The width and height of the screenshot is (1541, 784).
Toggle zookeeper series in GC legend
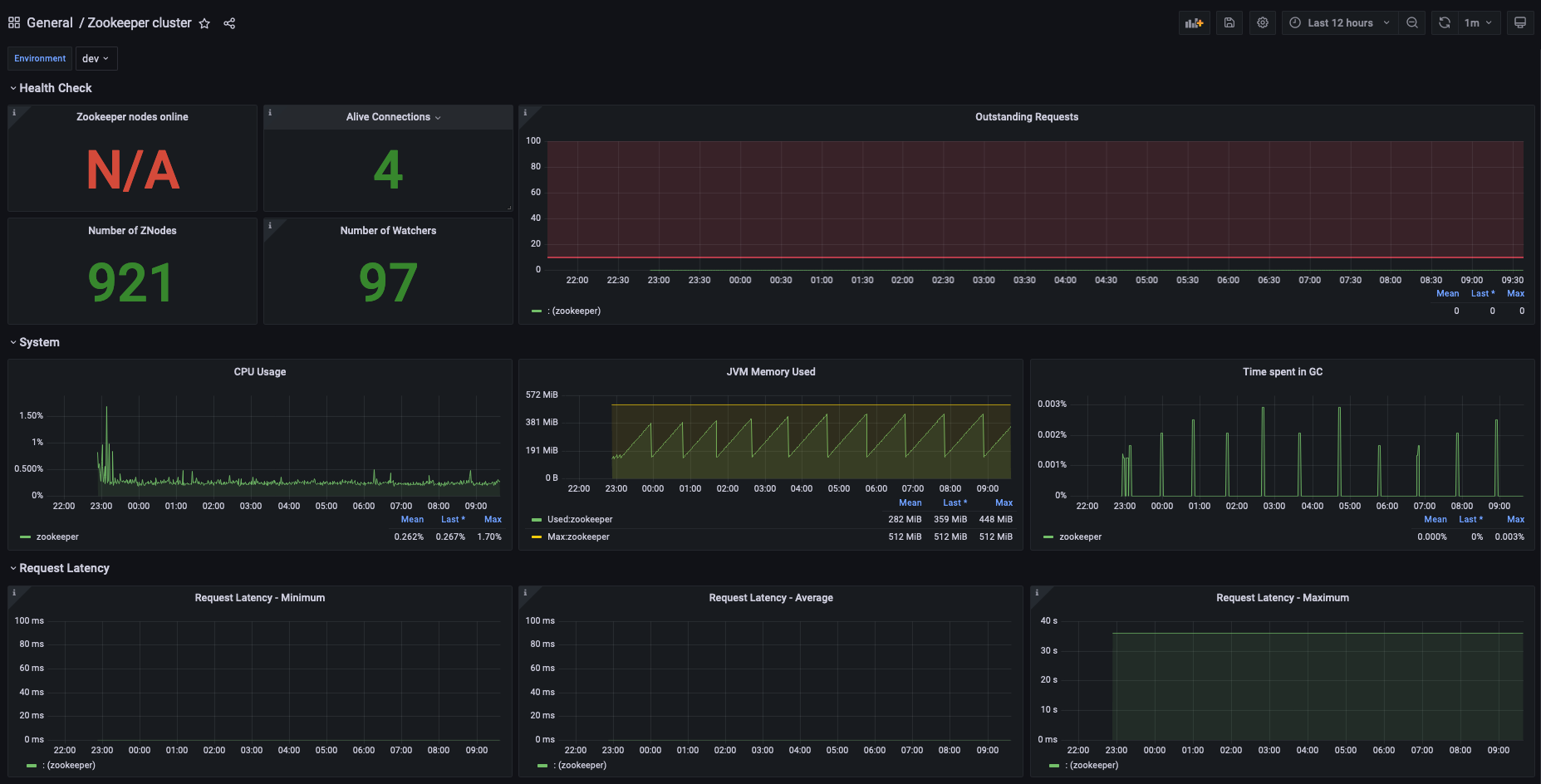[1080, 537]
